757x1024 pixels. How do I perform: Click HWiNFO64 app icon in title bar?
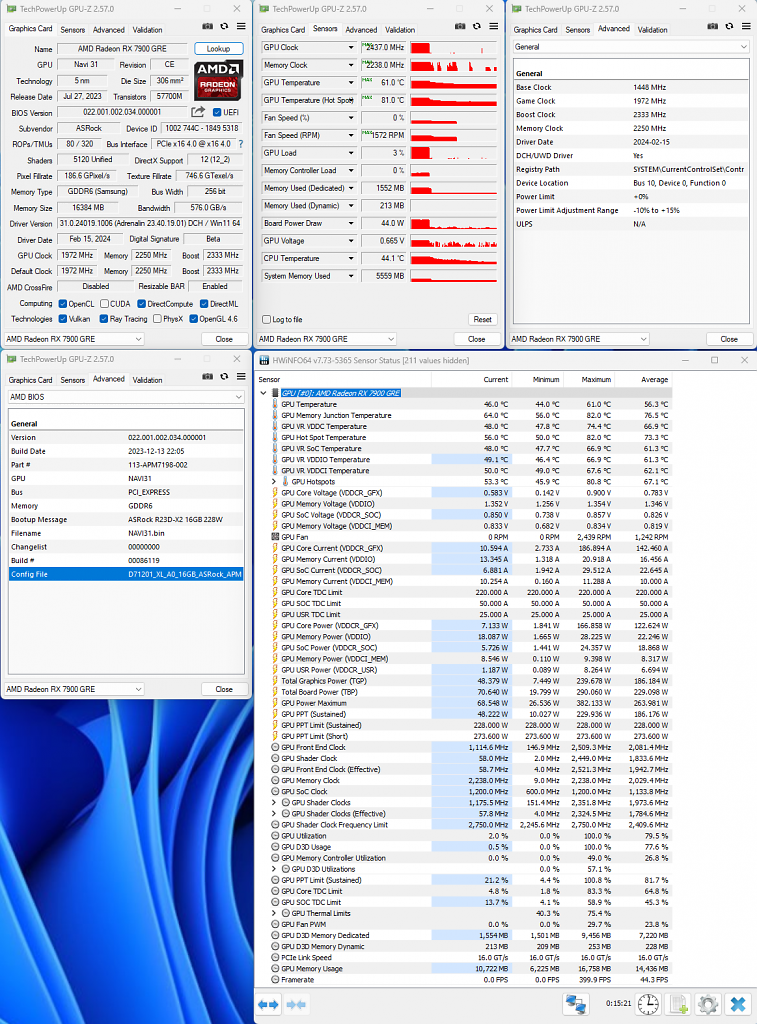[264, 360]
